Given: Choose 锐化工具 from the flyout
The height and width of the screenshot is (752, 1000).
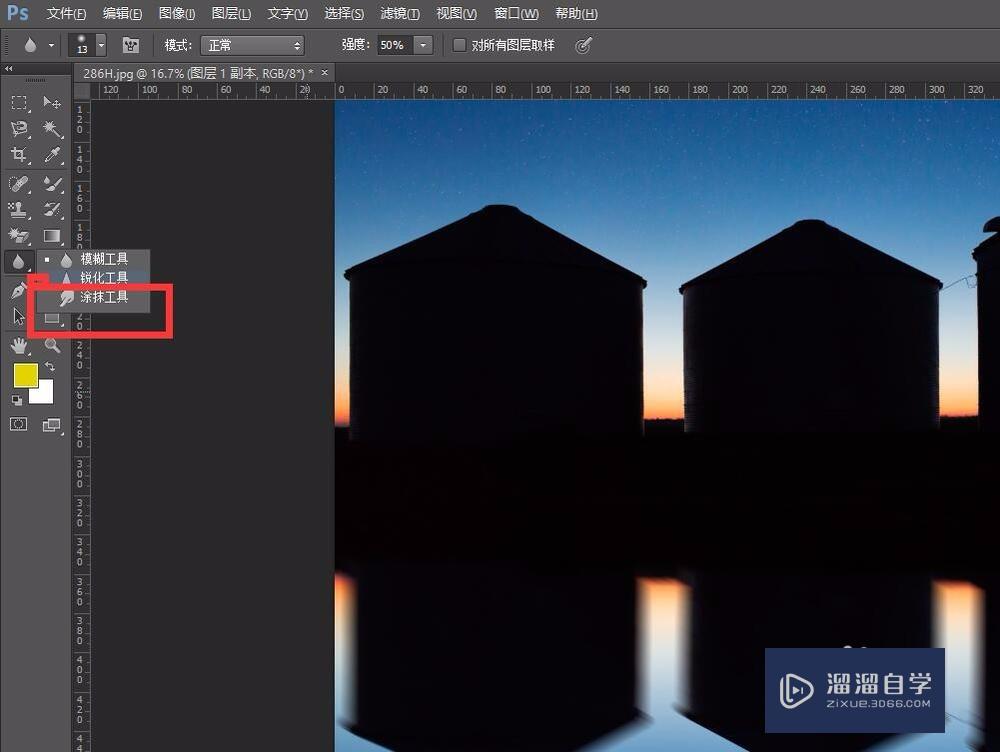Looking at the screenshot, I should (94, 278).
